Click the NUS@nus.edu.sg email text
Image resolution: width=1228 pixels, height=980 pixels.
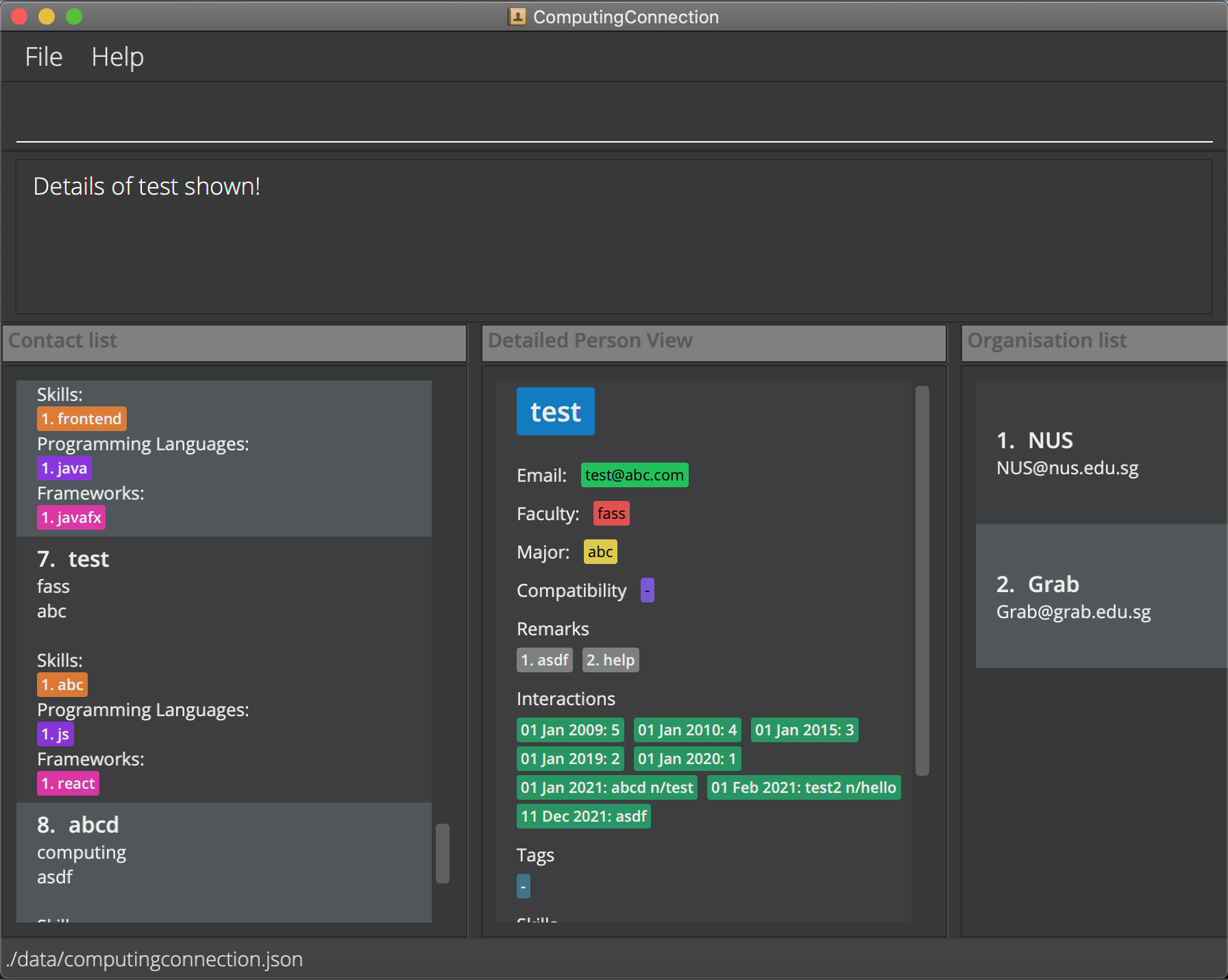click(1067, 468)
